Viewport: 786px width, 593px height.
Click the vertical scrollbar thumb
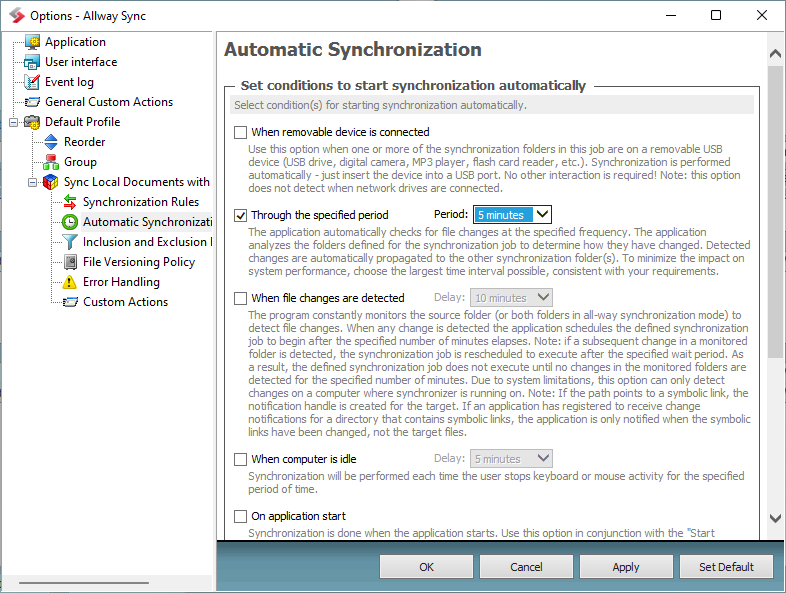[x=775, y=211]
